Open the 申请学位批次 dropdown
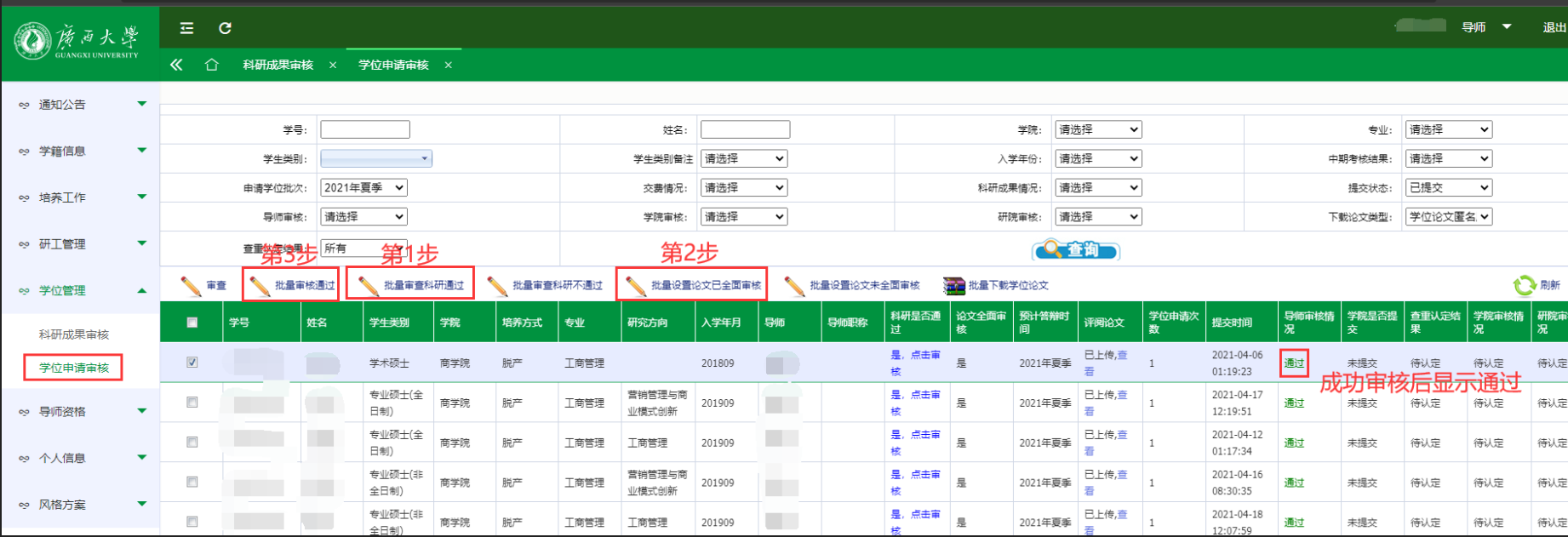Viewport: 1568px width, 537px height. click(x=363, y=188)
